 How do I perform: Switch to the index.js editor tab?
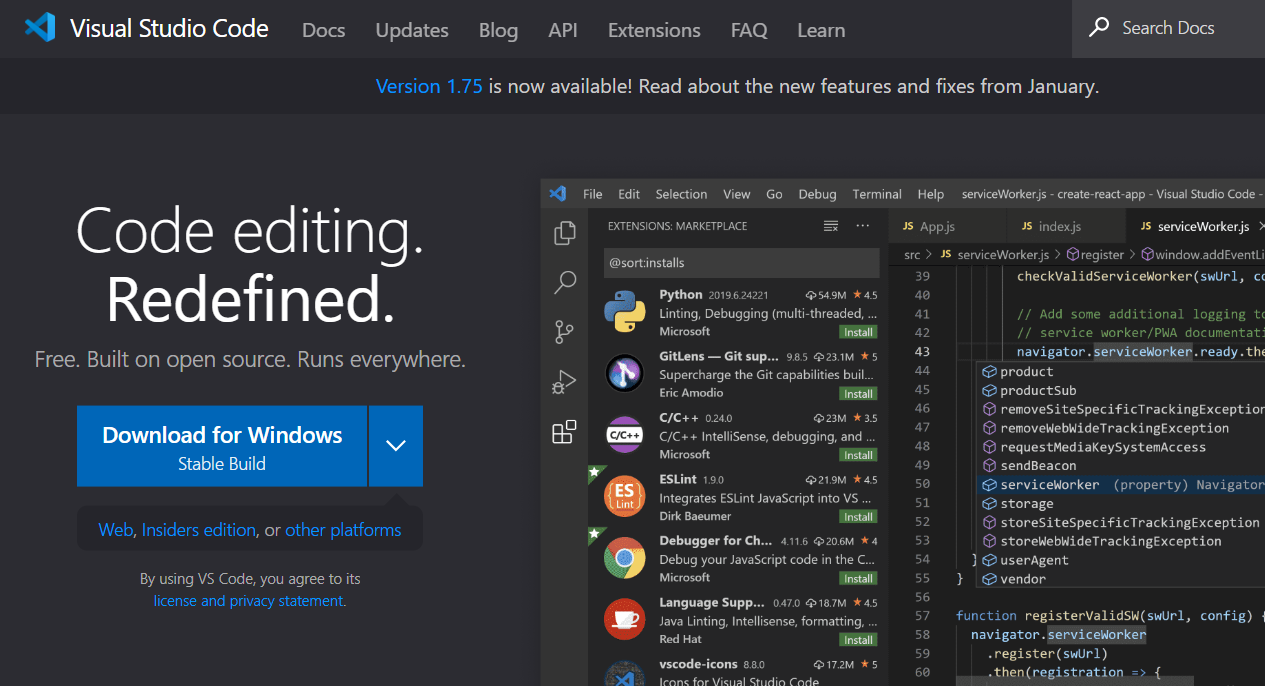(1066, 226)
